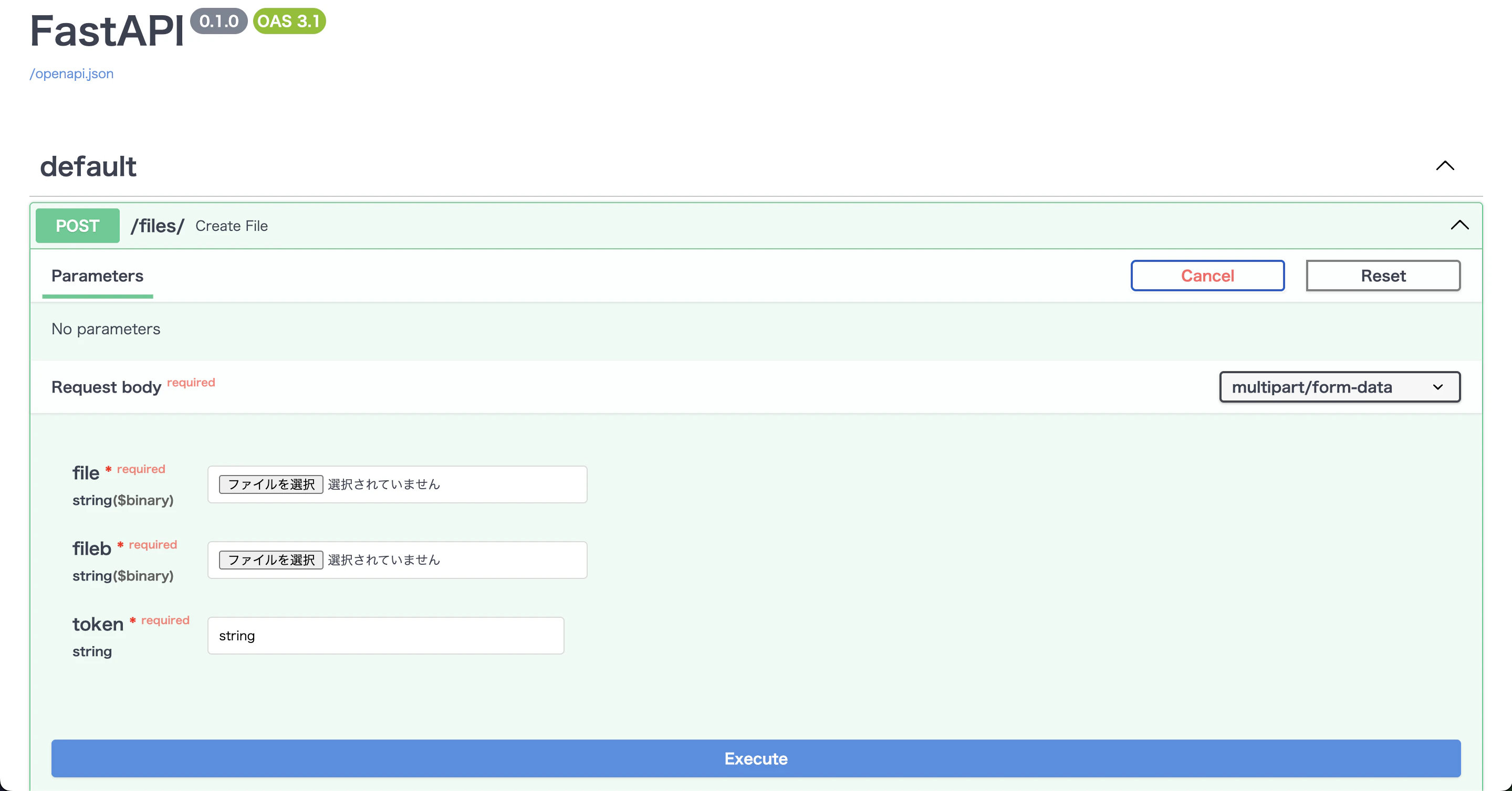
Task: Click the /files/ endpoint path
Action: click(158, 226)
